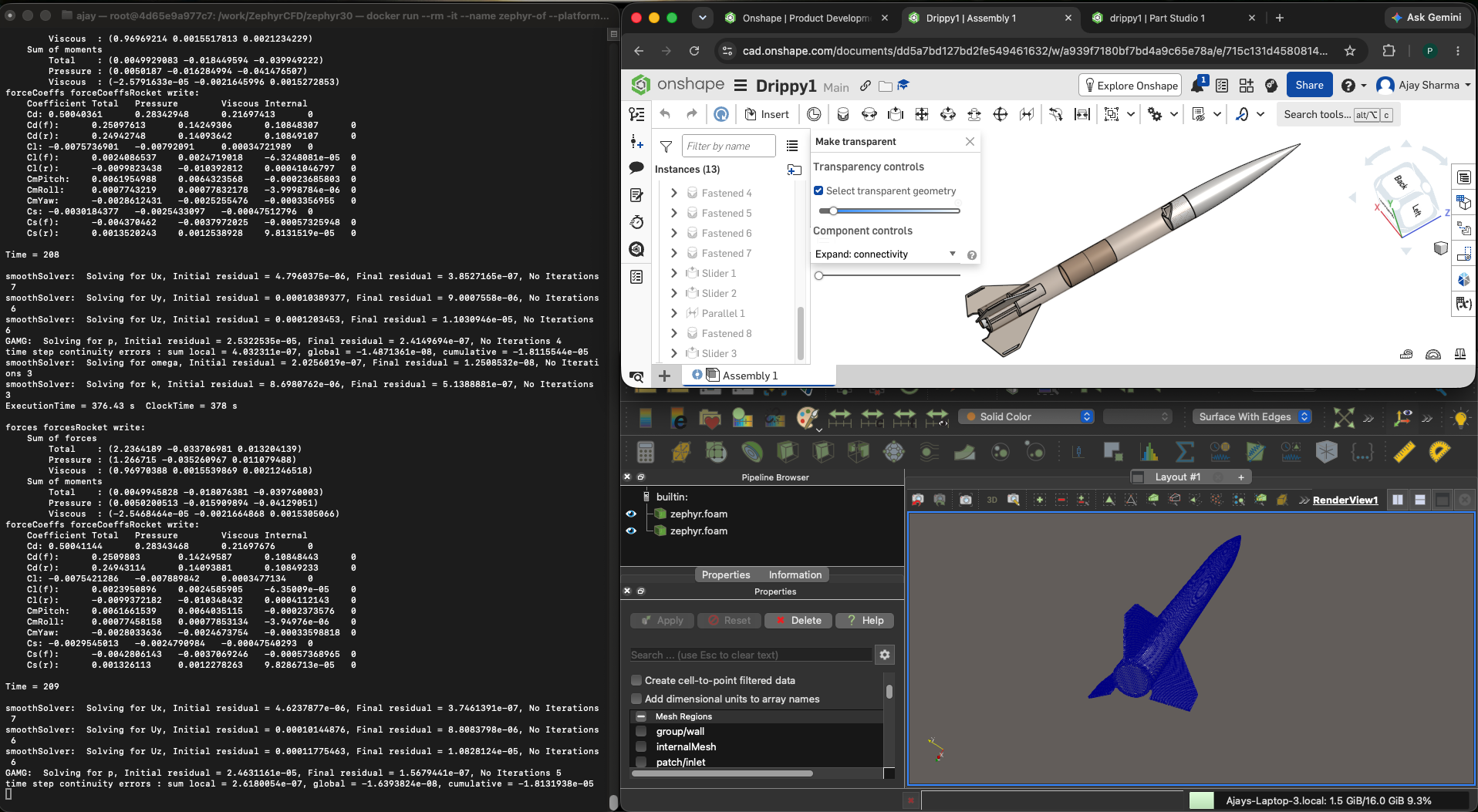Expand the Parallel 1 instance
Viewport: 1478px width, 812px height.
coord(674,313)
